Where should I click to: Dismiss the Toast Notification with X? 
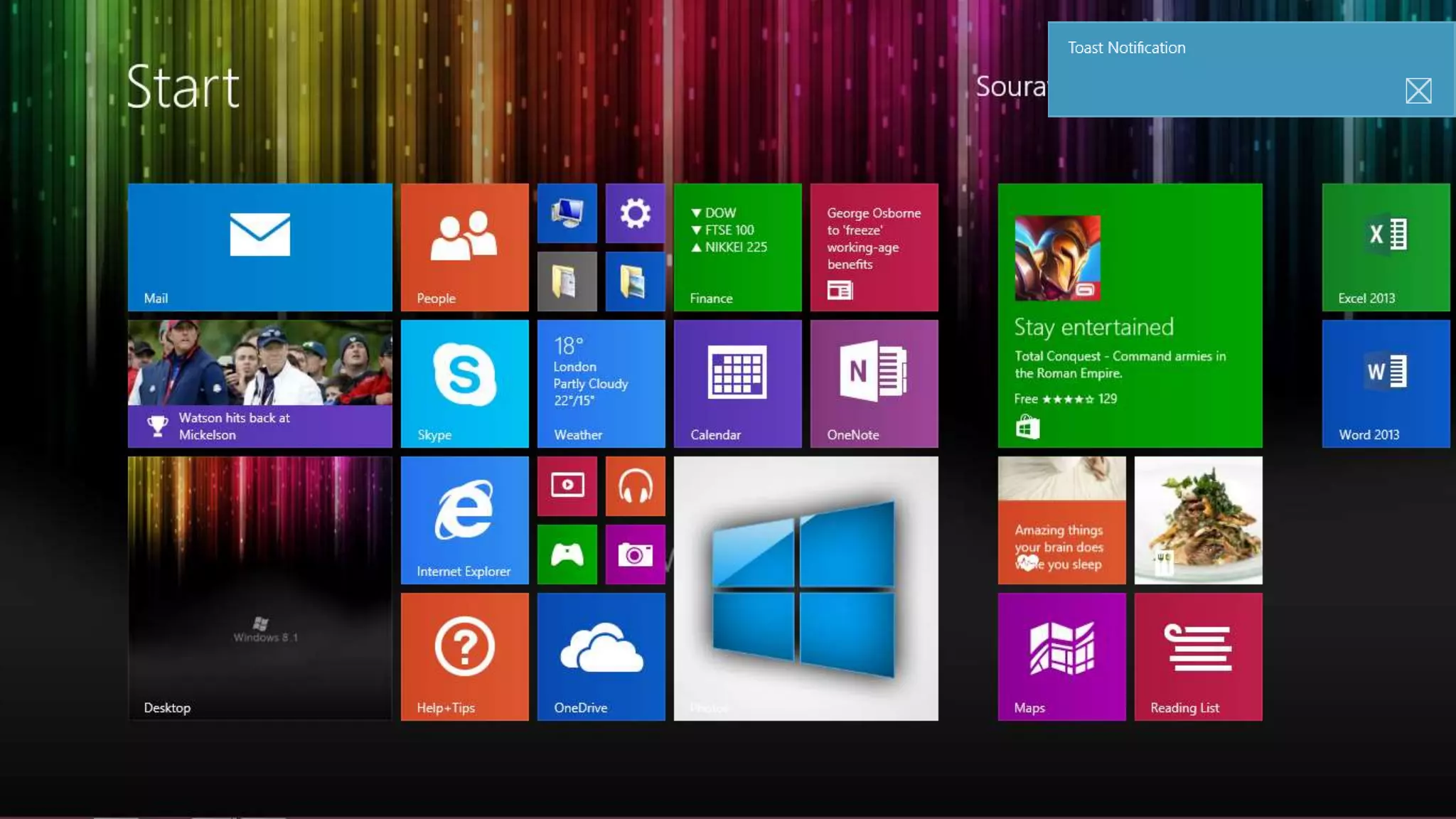(x=1418, y=91)
